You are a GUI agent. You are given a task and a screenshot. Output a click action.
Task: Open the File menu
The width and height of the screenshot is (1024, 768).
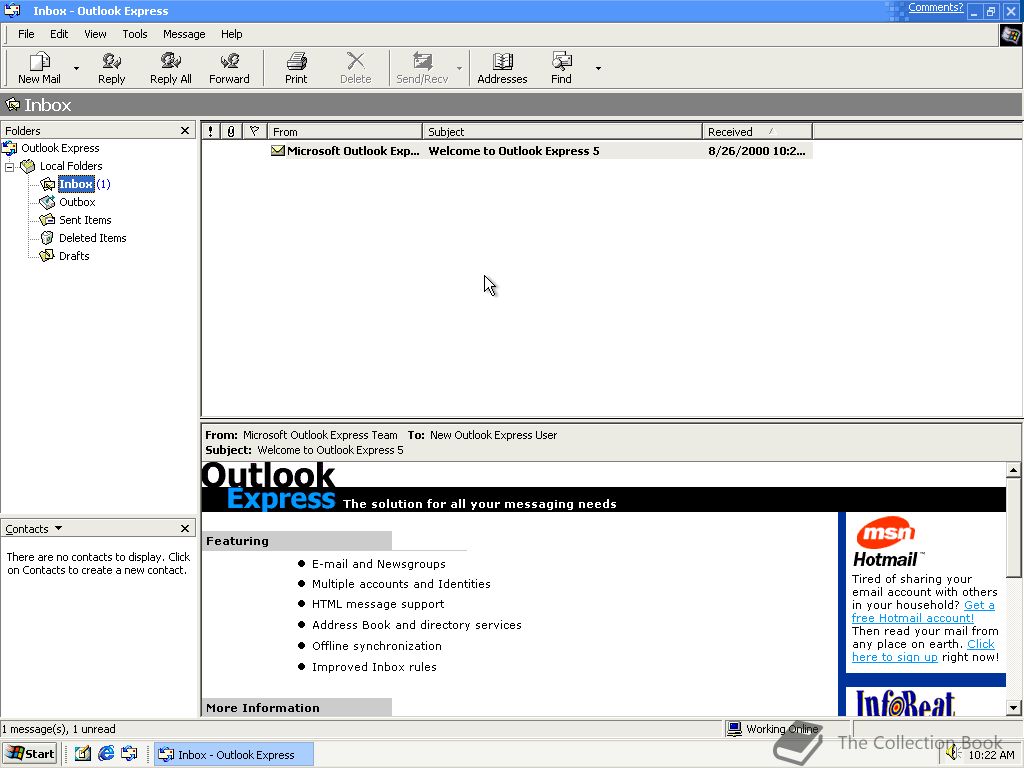click(26, 34)
